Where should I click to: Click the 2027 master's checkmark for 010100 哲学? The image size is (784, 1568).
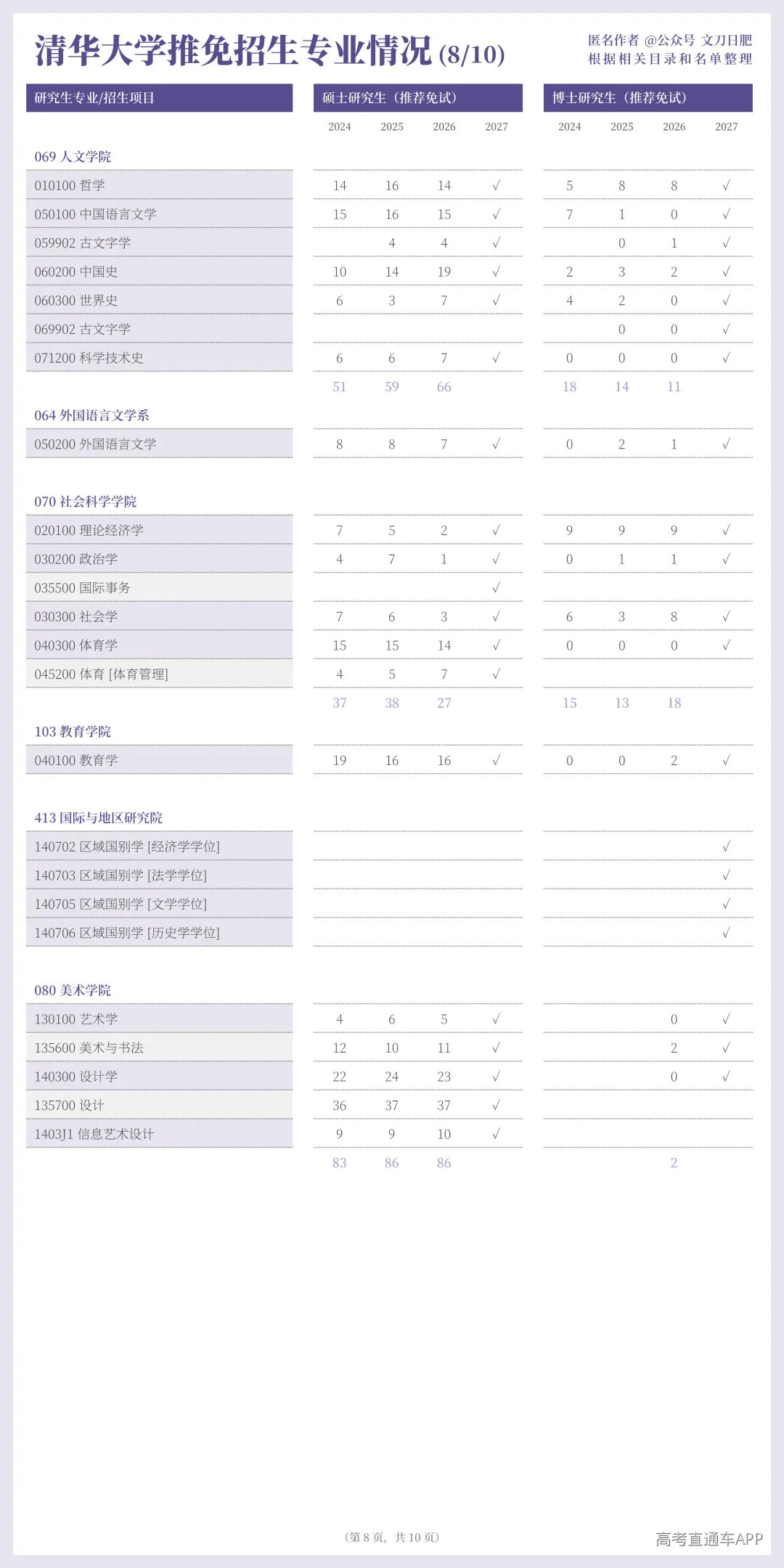point(497,185)
